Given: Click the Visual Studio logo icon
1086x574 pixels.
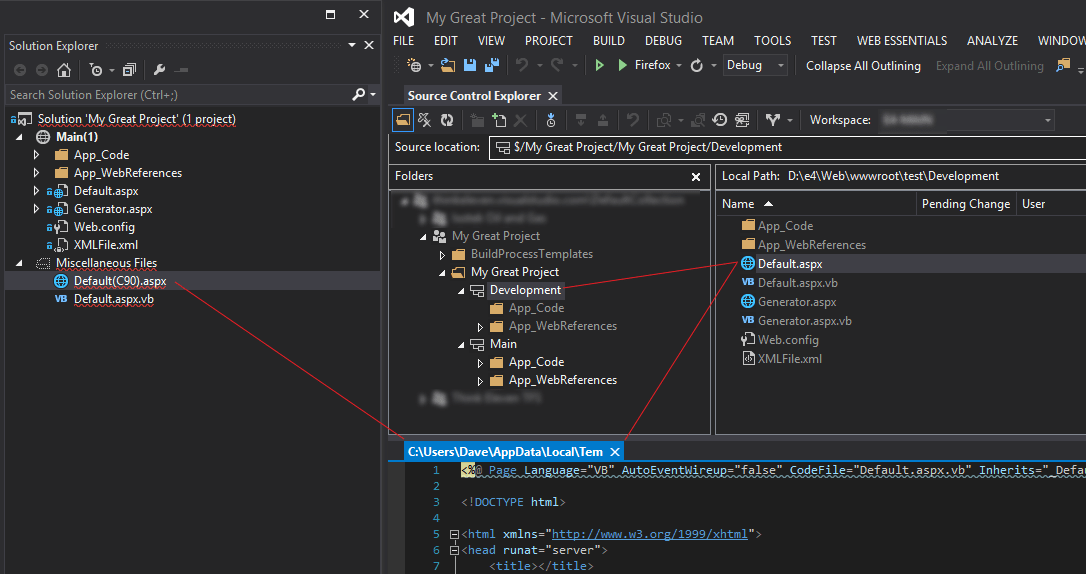Looking at the screenshot, I should coord(404,17).
